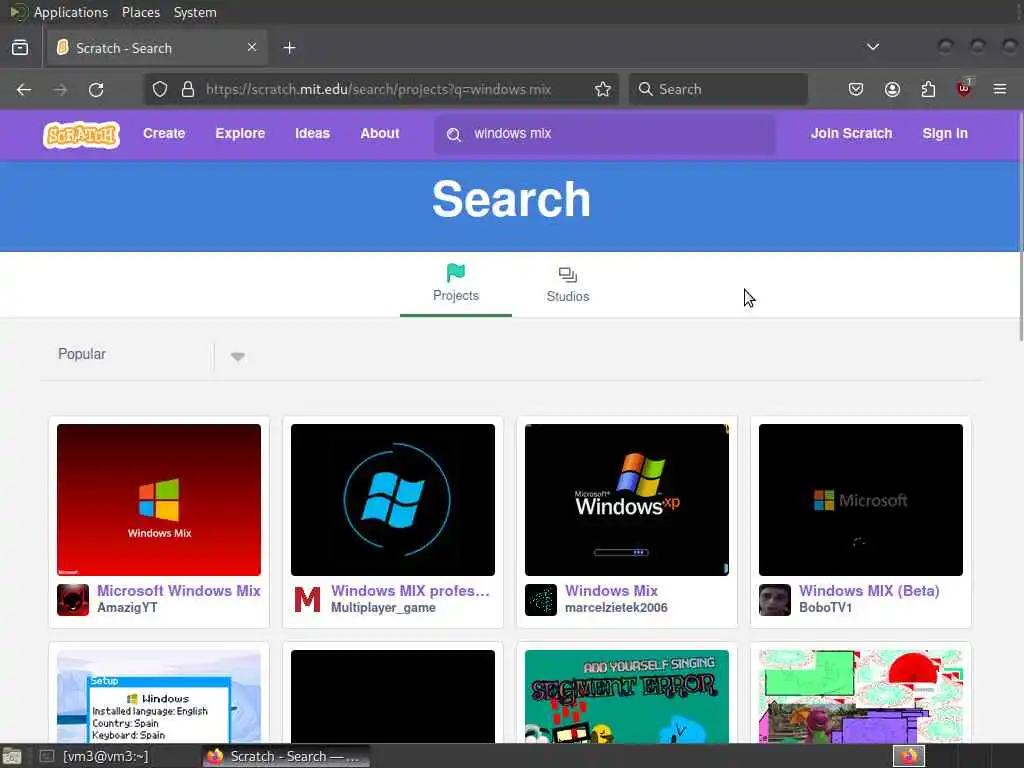Viewport: 1024px width, 768px height.
Task: Click the Multiplayer_game username
Action: (383, 607)
